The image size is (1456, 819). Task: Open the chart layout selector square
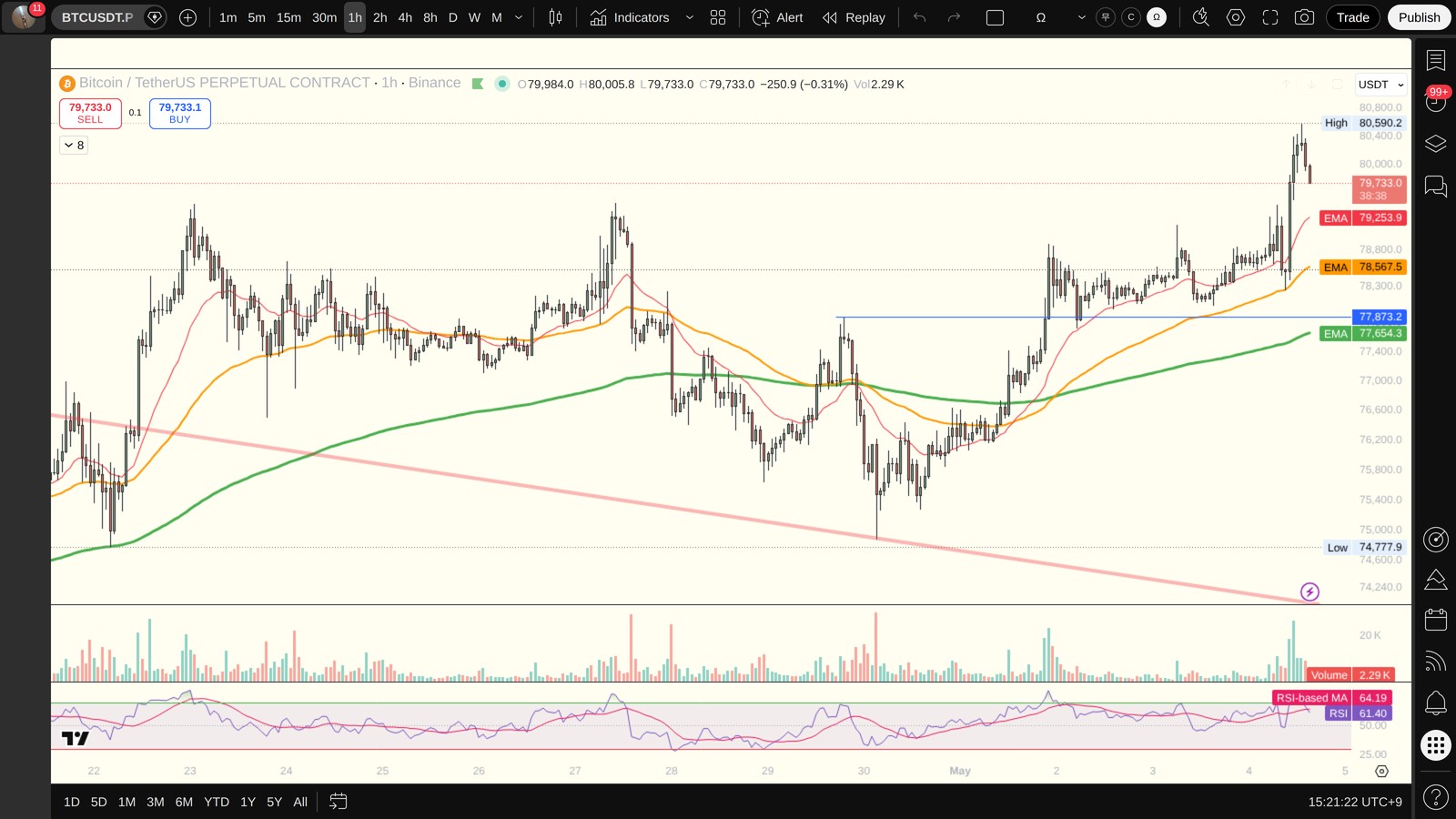tap(996, 17)
